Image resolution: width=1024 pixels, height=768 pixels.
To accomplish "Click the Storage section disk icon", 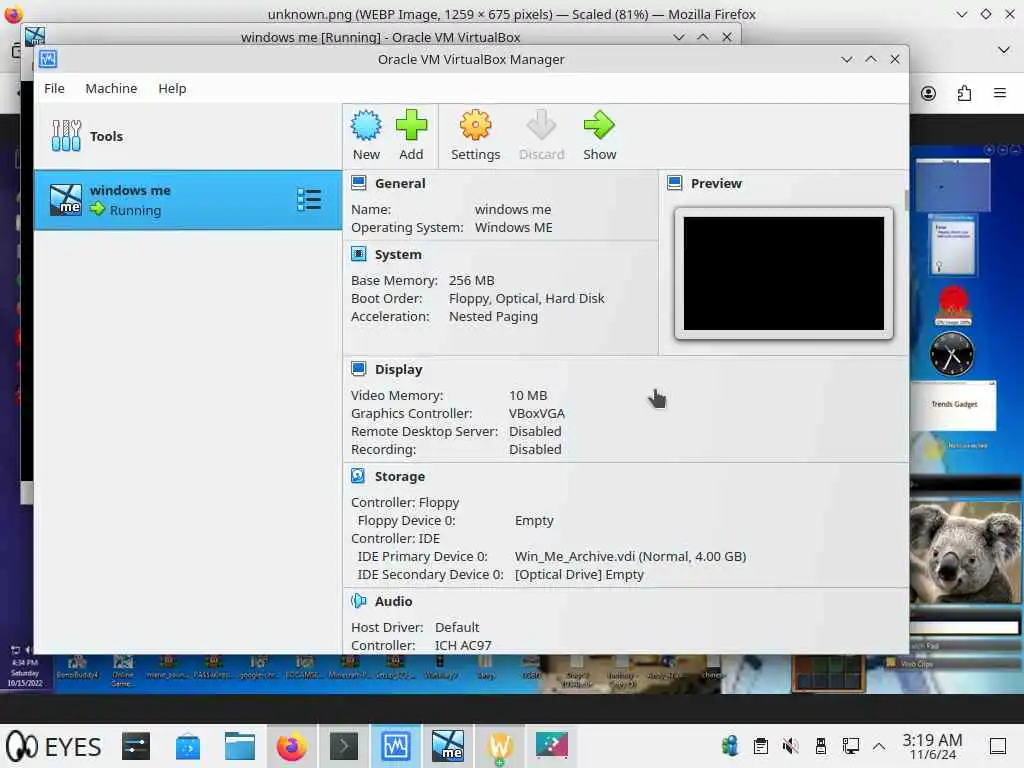I will coord(359,476).
